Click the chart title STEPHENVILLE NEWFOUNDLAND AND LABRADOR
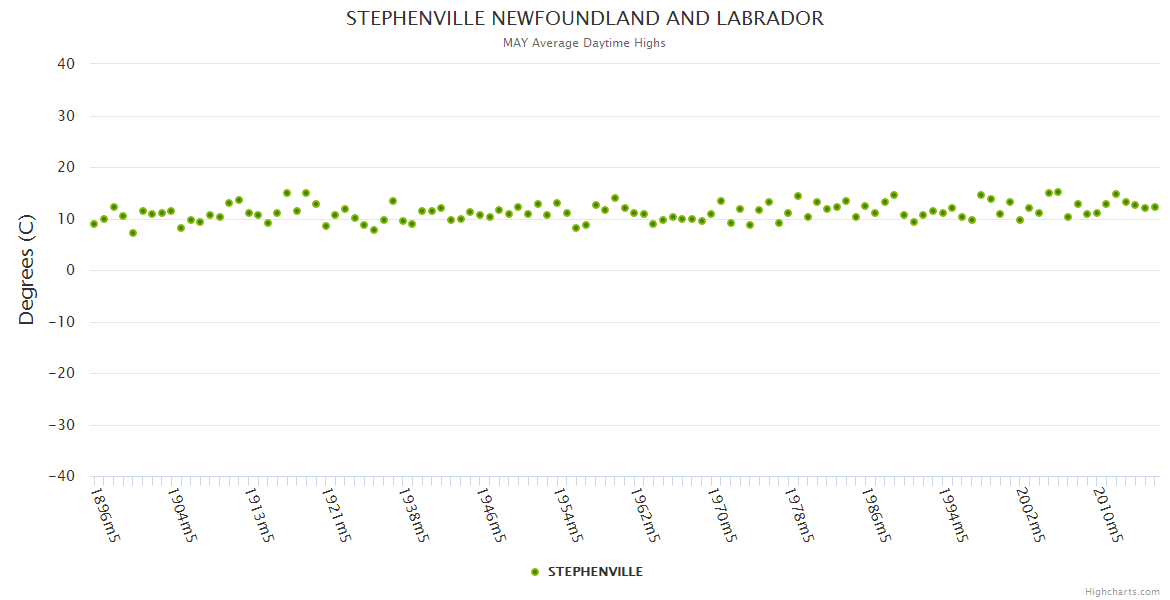Screen dimensions: 1170x600 click(585, 19)
